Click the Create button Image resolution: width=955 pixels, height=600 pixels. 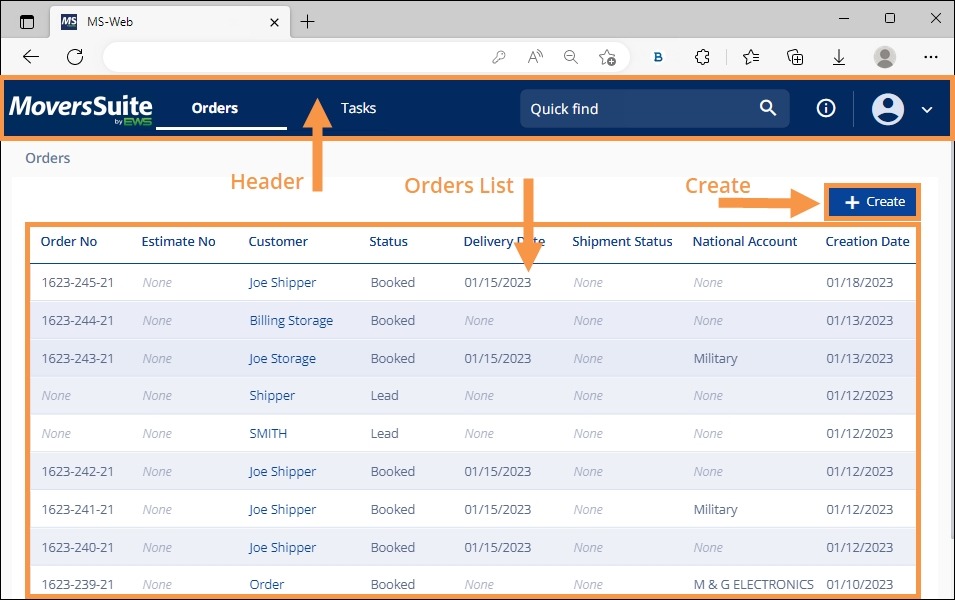click(x=872, y=201)
